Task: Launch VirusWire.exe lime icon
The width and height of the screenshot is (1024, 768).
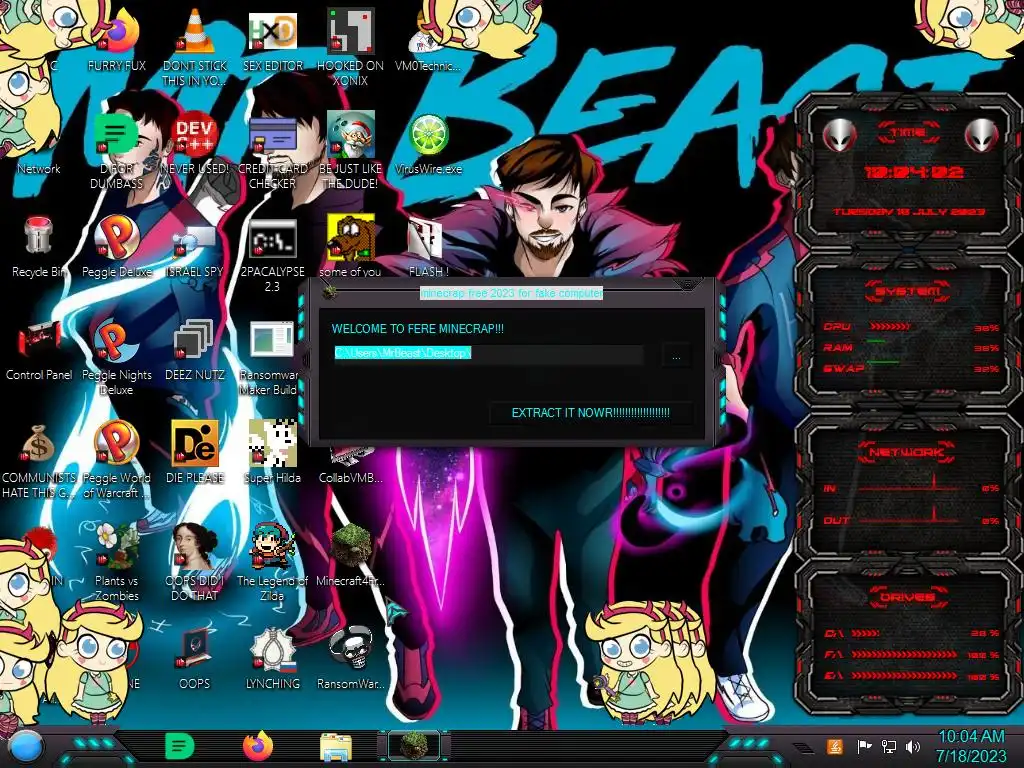Action: click(x=428, y=135)
